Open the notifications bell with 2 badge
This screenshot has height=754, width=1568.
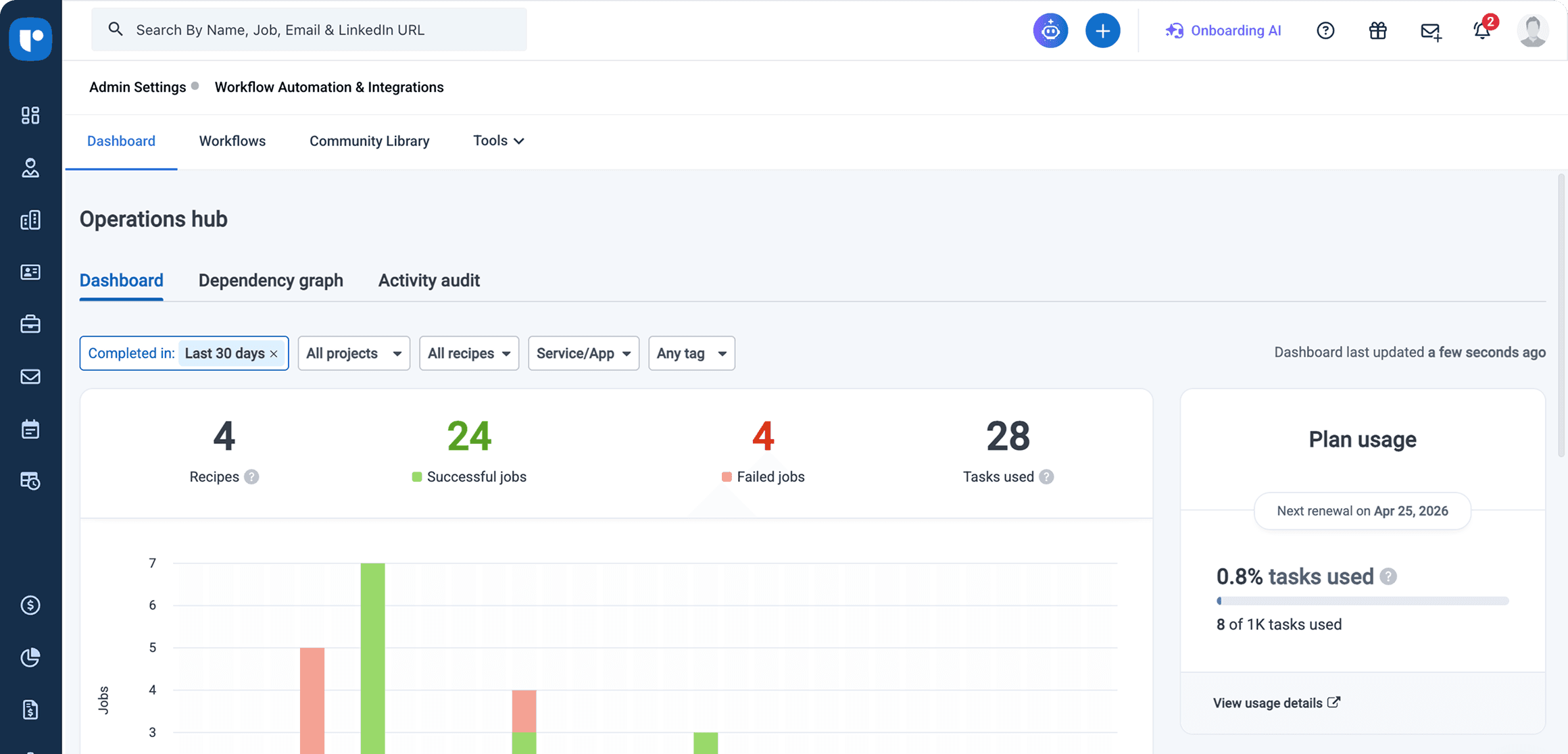click(x=1483, y=30)
